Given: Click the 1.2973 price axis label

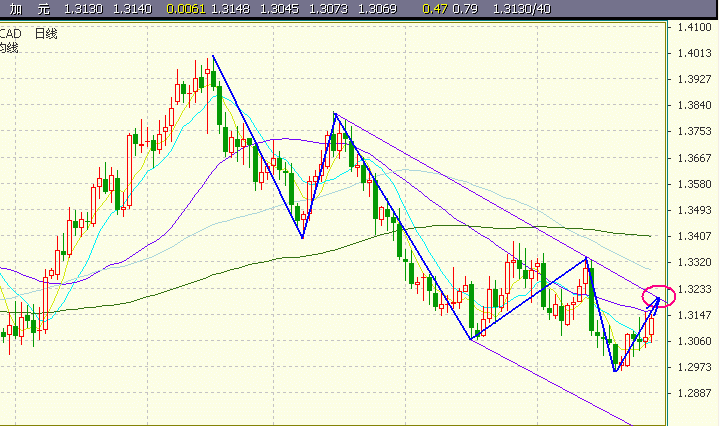Looking at the screenshot, I should pos(695,367).
